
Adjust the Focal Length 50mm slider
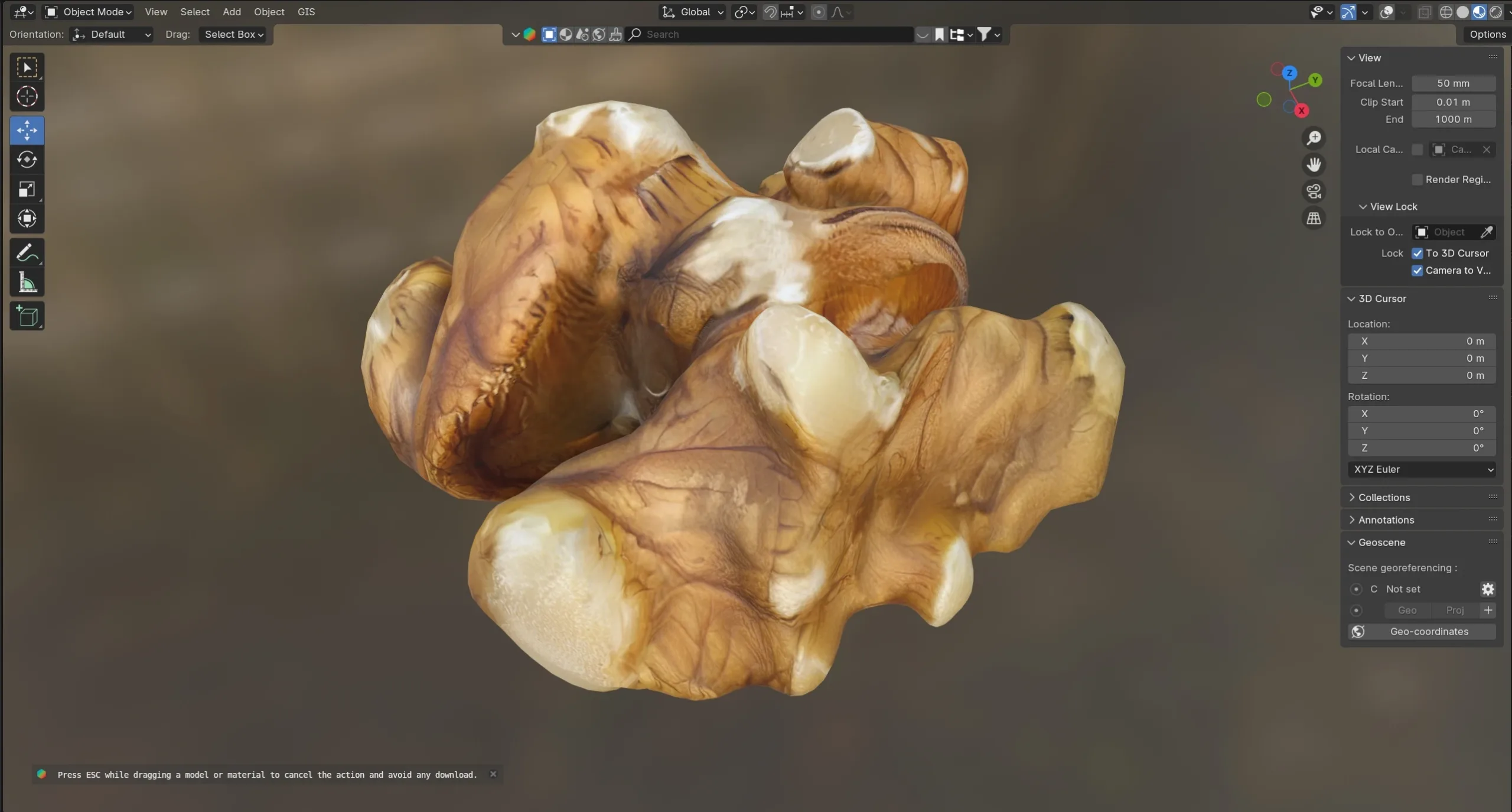[1454, 83]
